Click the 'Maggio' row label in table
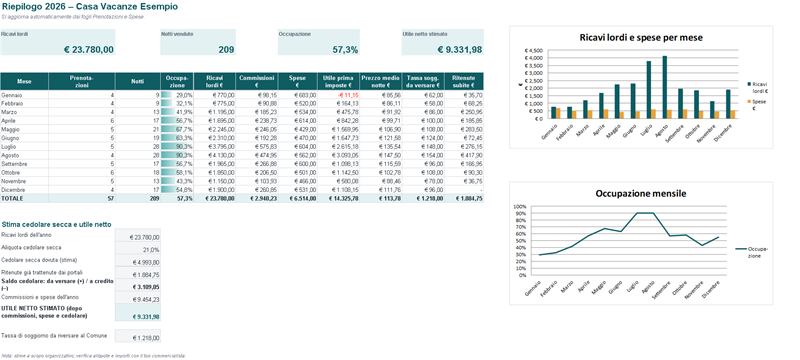Screen dimensions: 800x360 pyautogui.click(x=10, y=129)
